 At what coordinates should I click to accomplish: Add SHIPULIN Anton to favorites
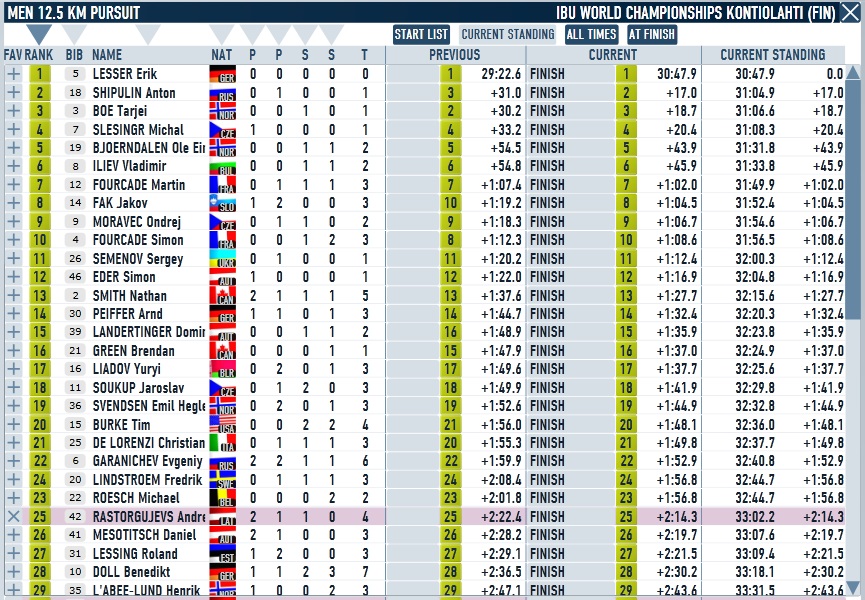pos(14,92)
